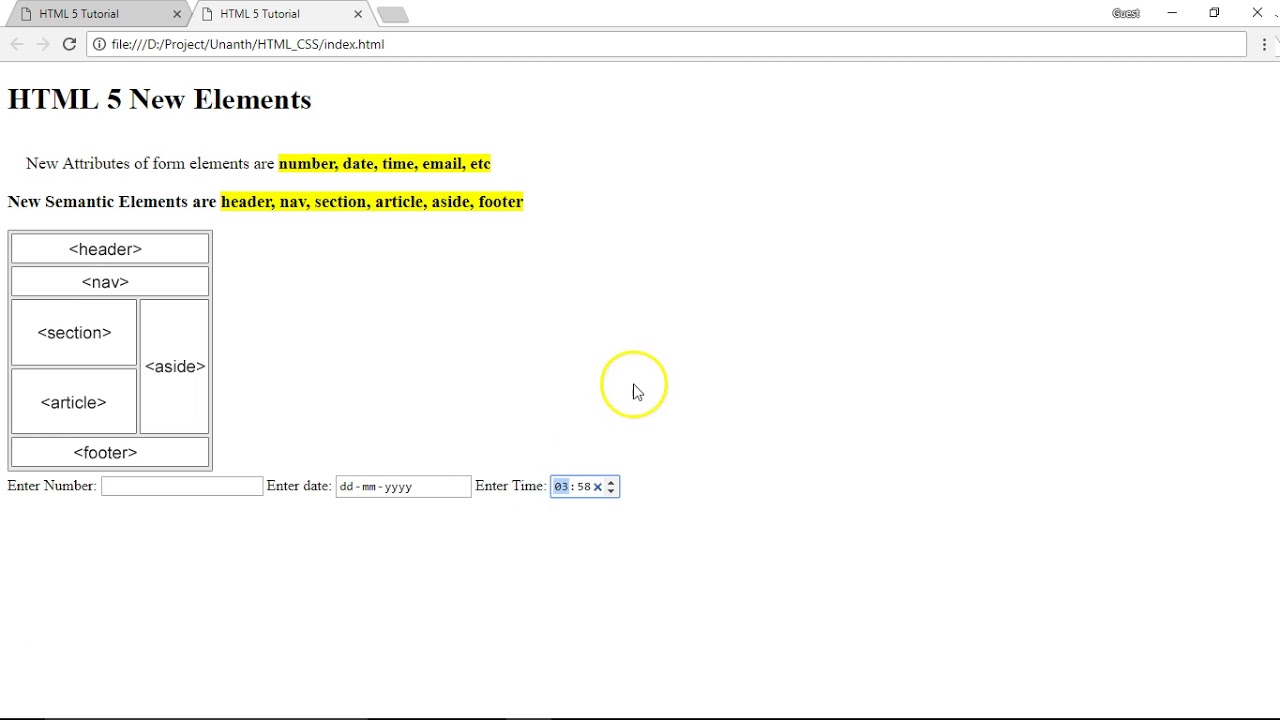This screenshot has height=720, width=1280.
Task: Restore down the Chrome window
Action: (x=1214, y=13)
